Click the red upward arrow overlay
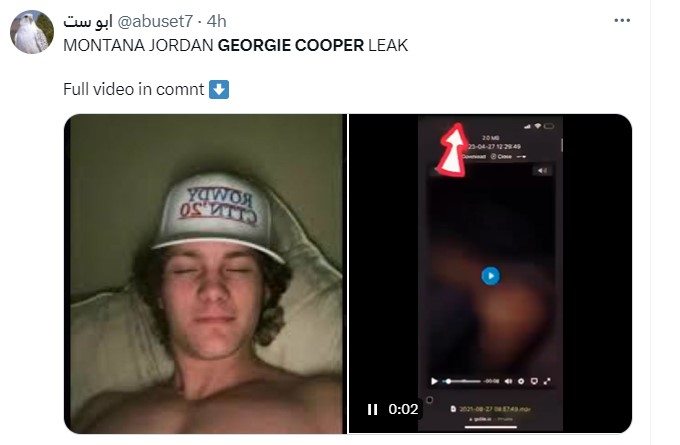The height and width of the screenshot is (445, 680). click(x=453, y=150)
